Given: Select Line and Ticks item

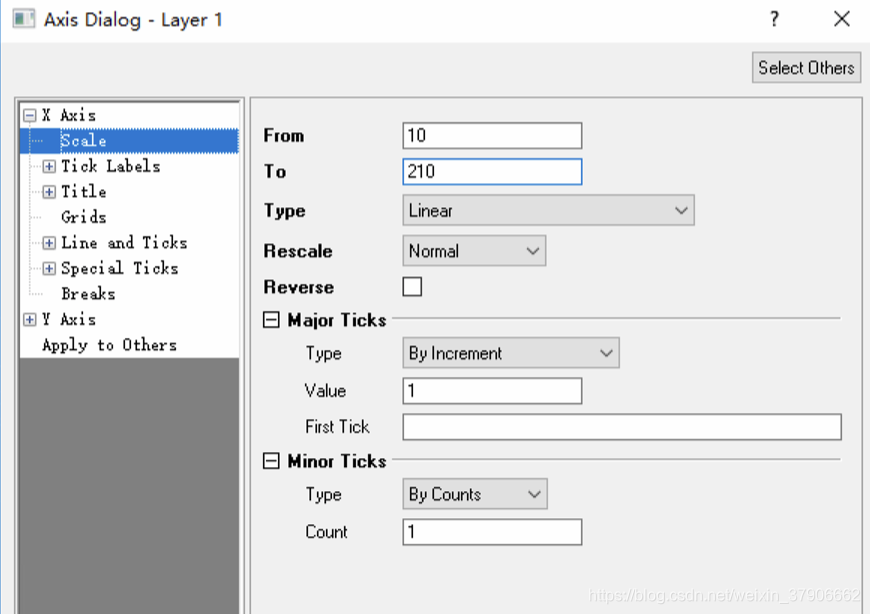Looking at the screenshot, I should pos(124,243).
